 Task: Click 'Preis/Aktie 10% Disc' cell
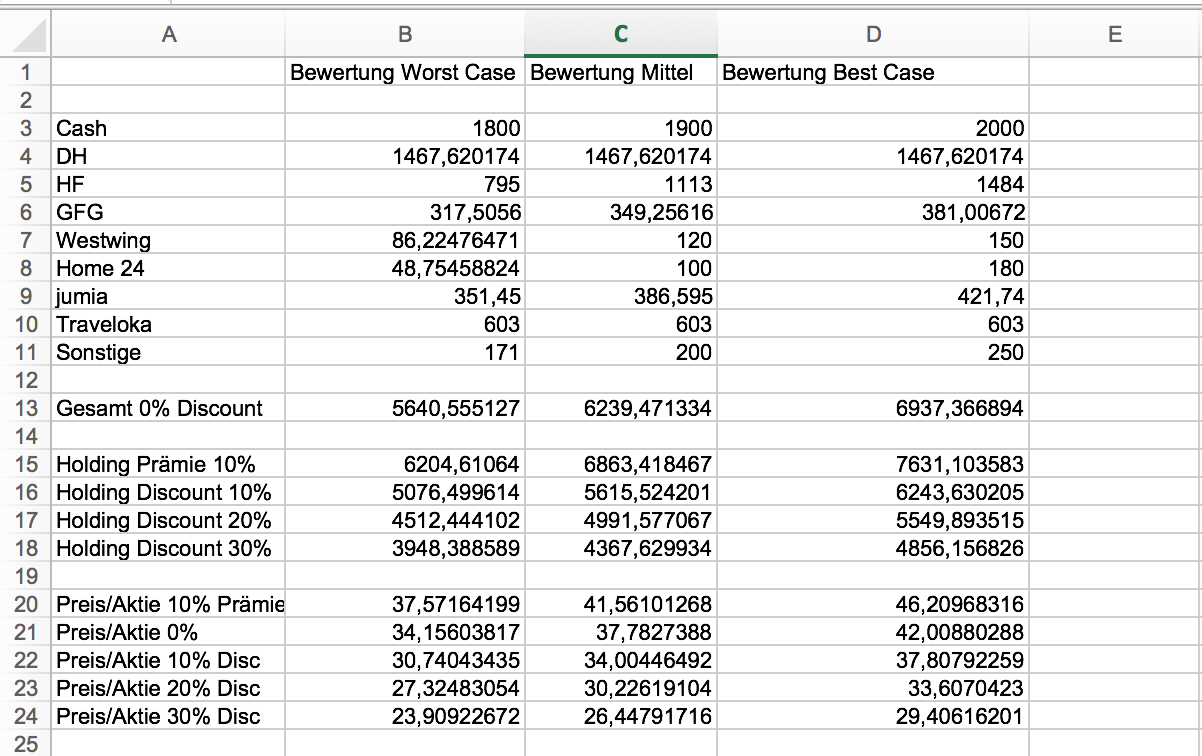pos(168,660)
